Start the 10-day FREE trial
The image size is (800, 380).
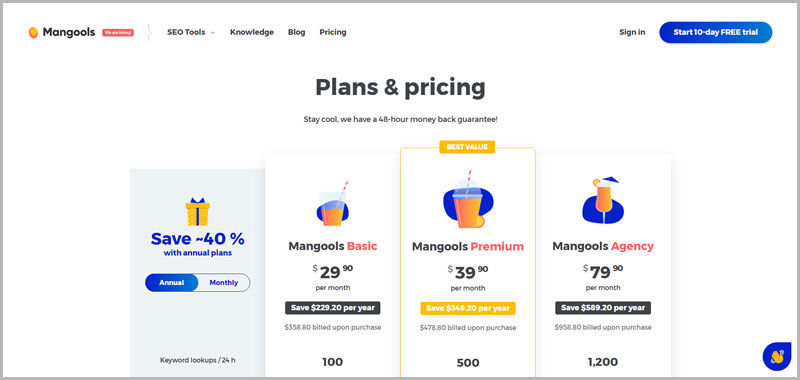tap(715, 32)
